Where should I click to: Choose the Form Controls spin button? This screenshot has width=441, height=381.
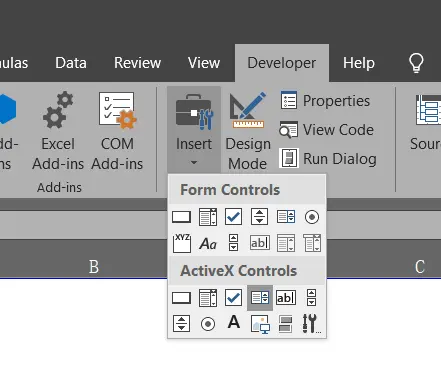260,217
